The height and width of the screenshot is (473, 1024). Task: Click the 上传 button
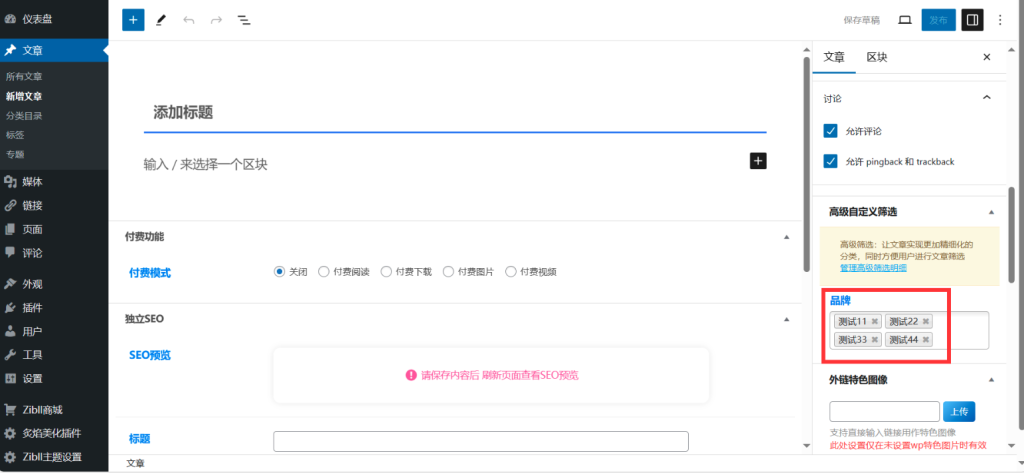tap(959, 412)
